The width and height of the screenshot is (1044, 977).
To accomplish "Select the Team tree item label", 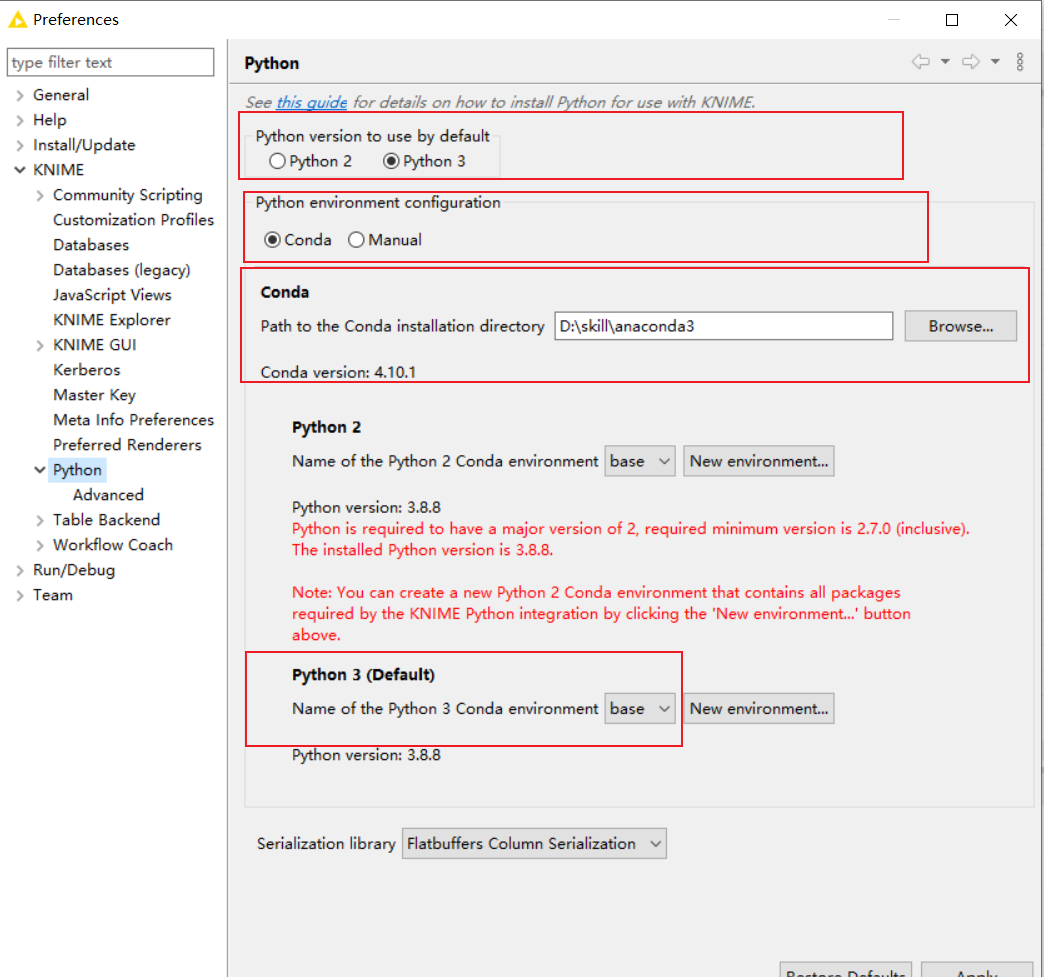I will click(53, 595).
